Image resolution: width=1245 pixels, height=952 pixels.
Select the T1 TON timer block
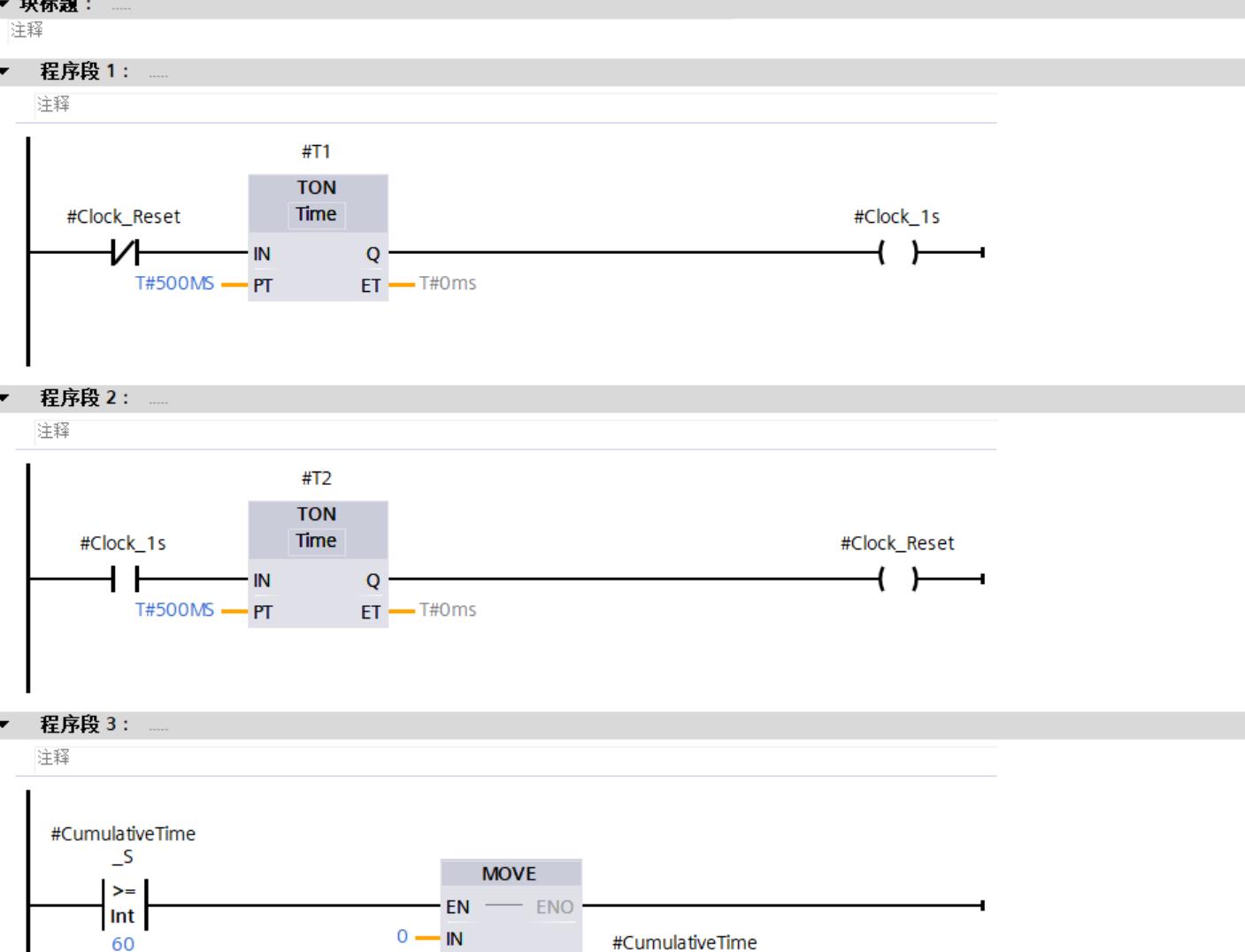pyautogui.click(x=317, y=236)
